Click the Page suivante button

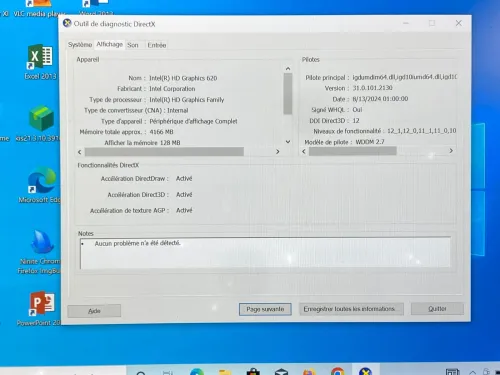(265, 309)
